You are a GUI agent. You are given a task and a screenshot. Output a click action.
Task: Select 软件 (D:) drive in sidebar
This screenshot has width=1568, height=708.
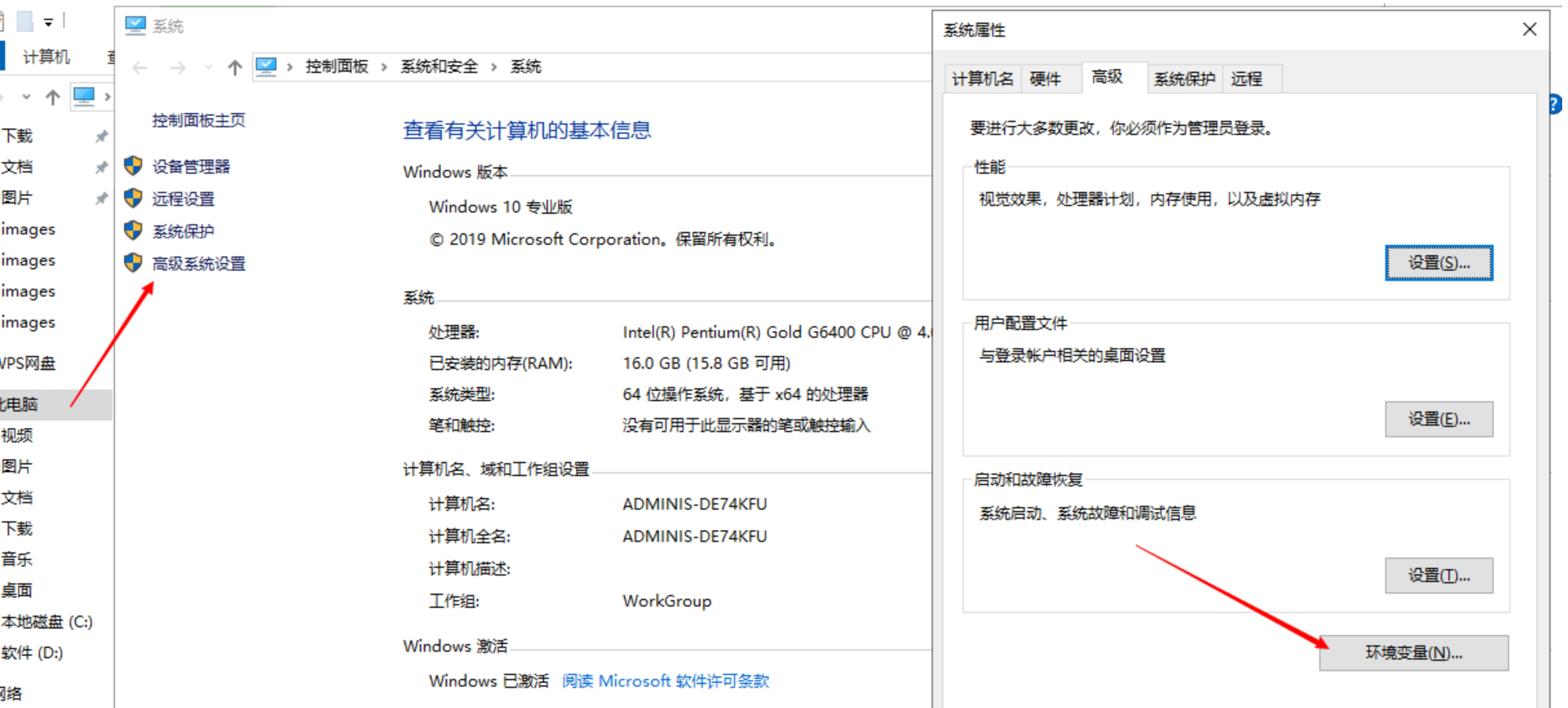32,652
